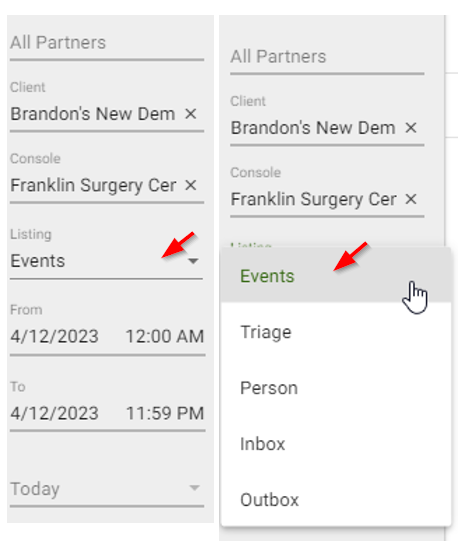Pick Outbox from the listing menu

tap(336, 500)
